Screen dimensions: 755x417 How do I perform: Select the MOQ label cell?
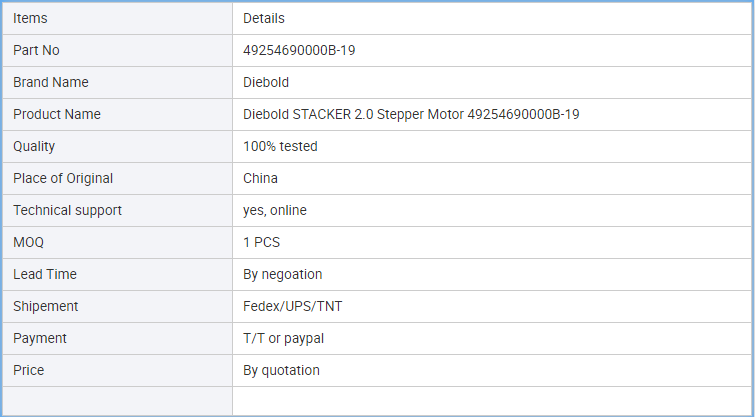point(29,242)
